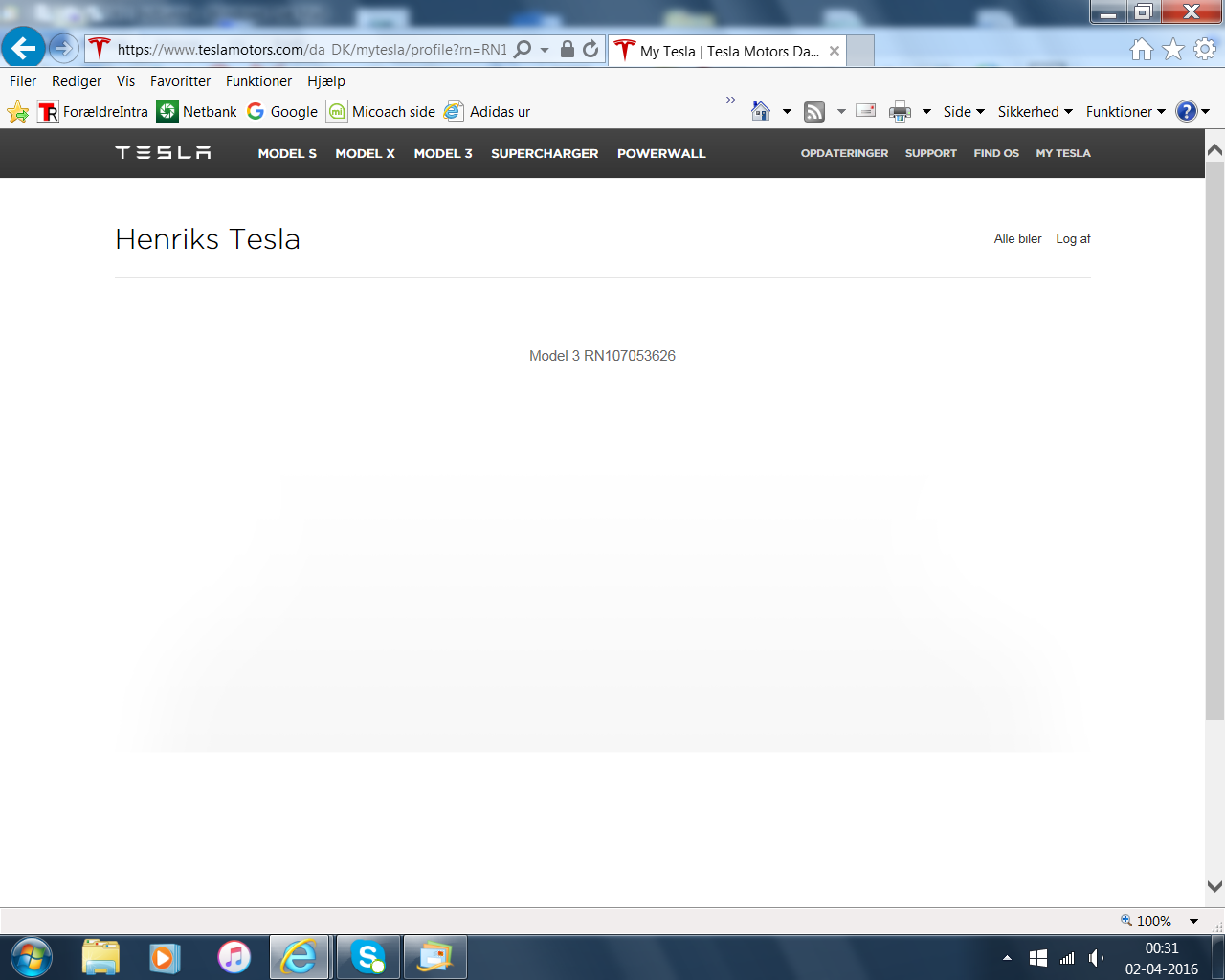Go to the Model S page

(287, 153)
